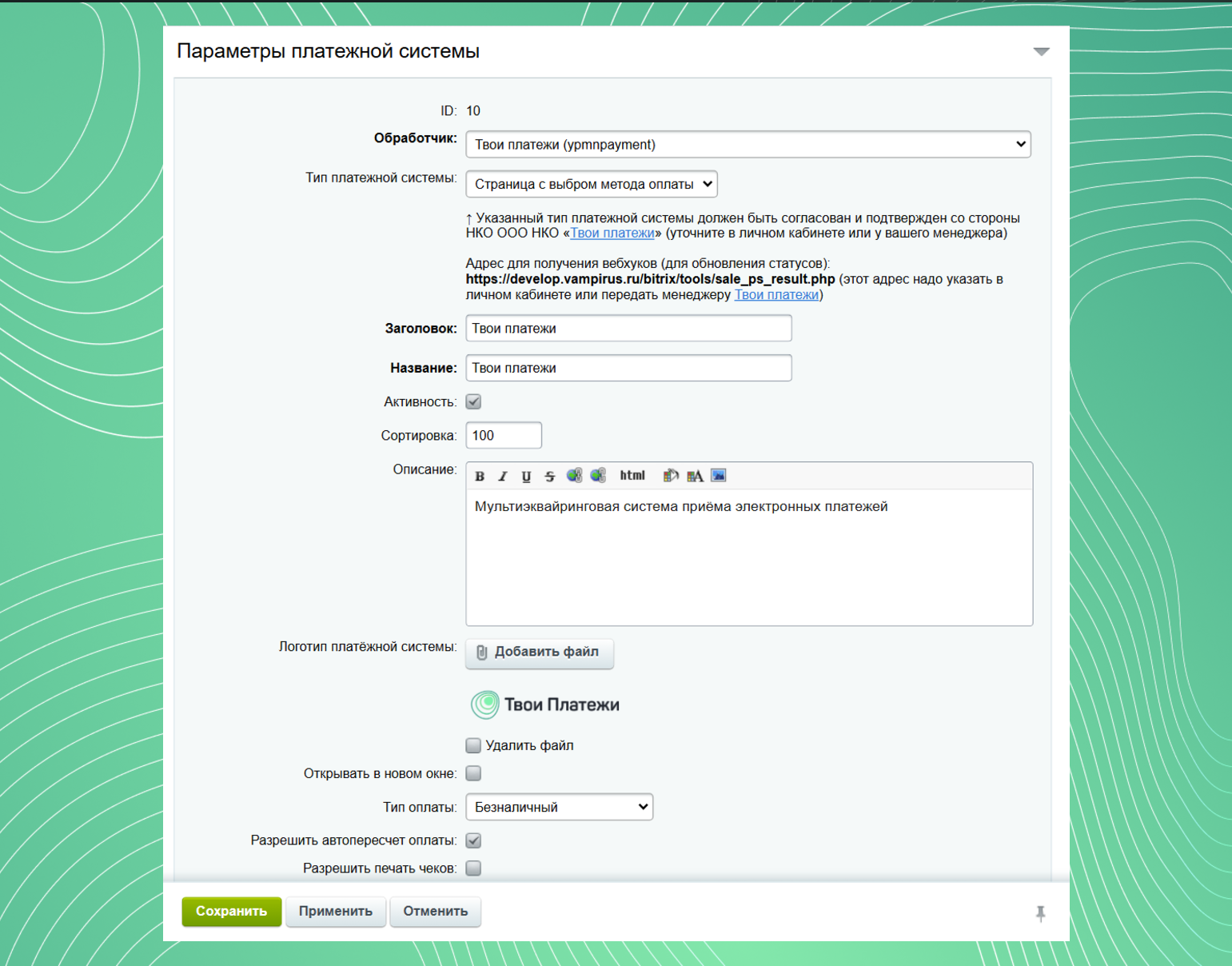
Task: Click the underline formatting icon
Action: (526, 476)
